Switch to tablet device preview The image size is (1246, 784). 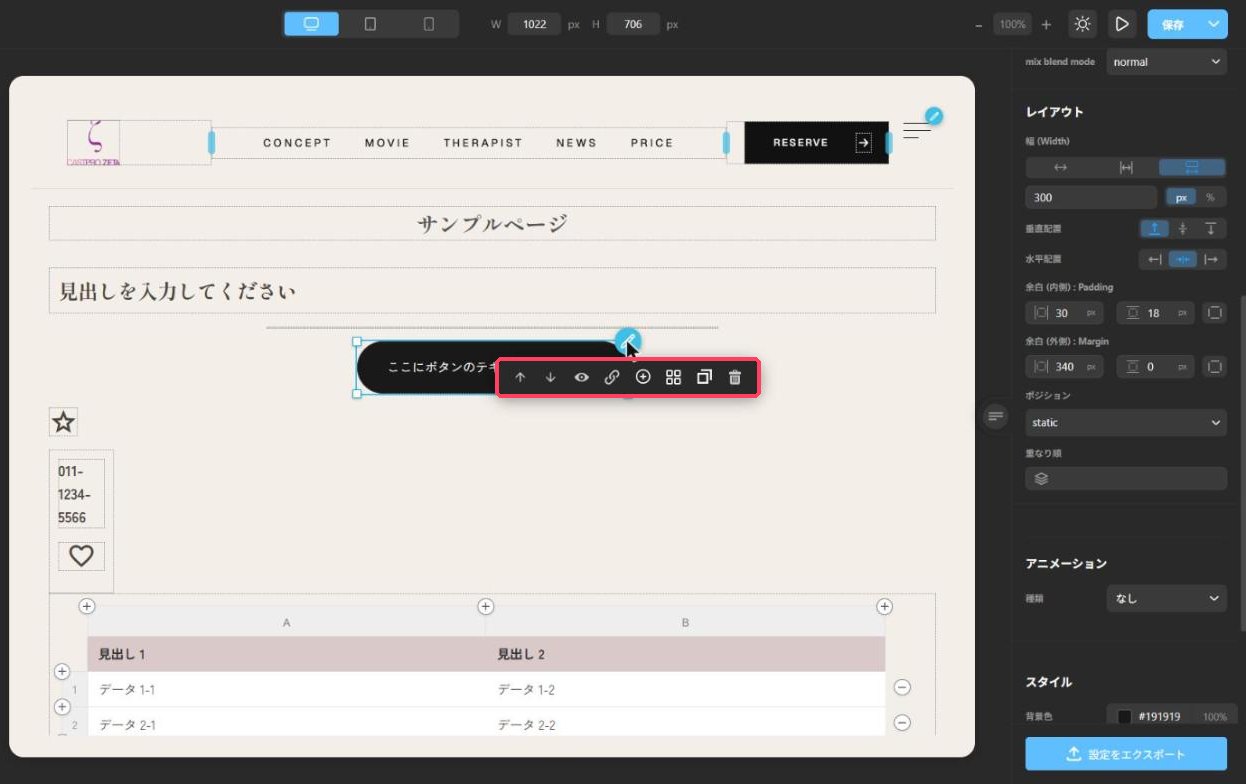[370, 24]
